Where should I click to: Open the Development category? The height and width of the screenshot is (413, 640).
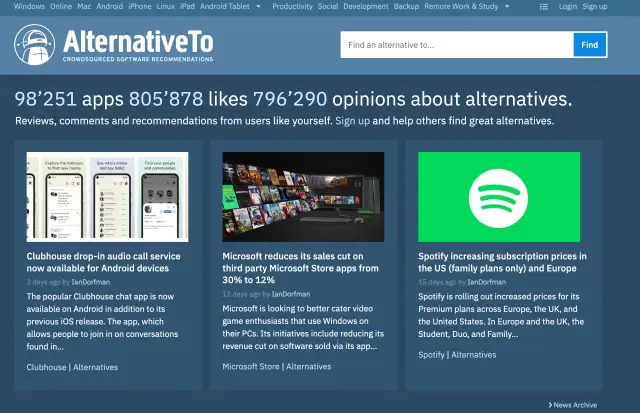tap(366, 7)
